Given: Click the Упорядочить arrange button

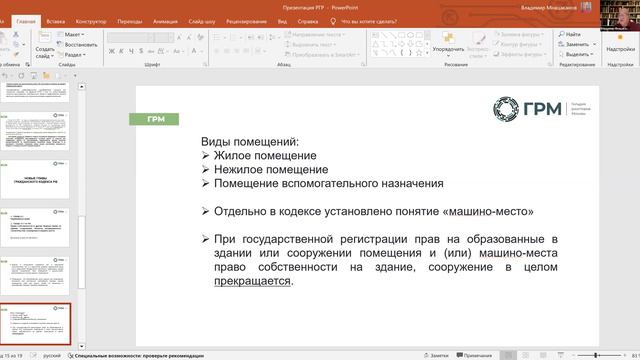Looking at the screenshot, I should tap(448, 44).
